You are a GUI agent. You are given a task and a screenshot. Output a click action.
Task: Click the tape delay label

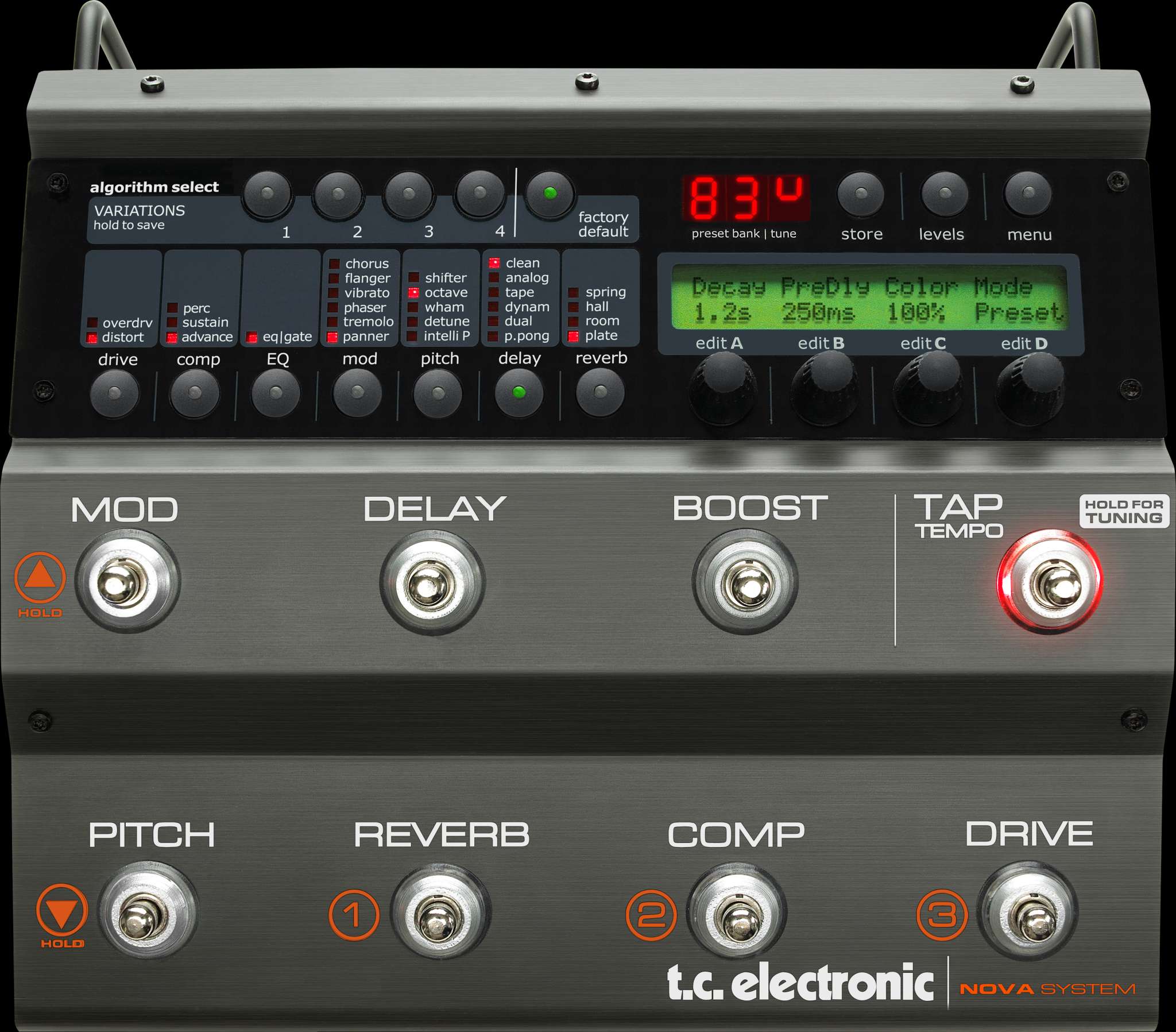tap(519, 292)
